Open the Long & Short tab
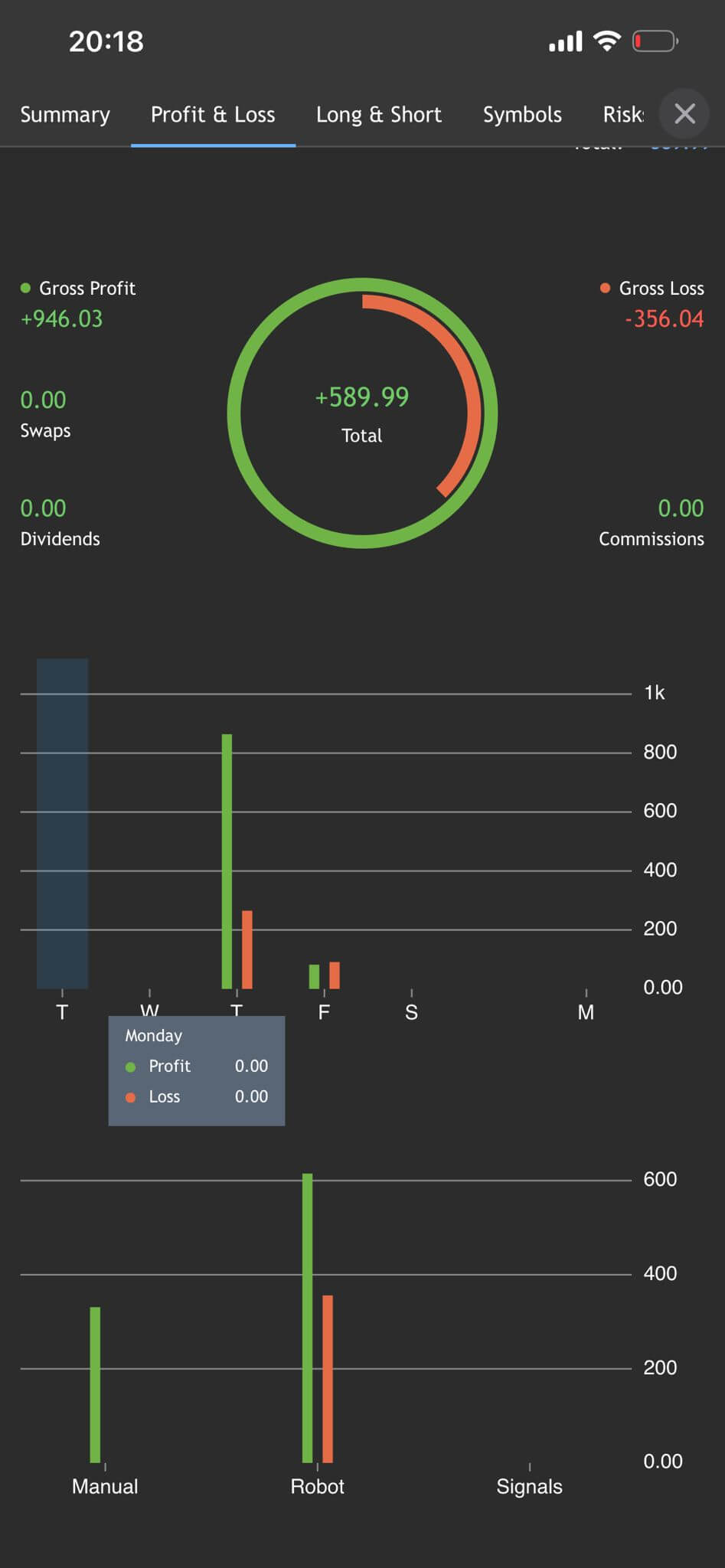 click(379, 115)
